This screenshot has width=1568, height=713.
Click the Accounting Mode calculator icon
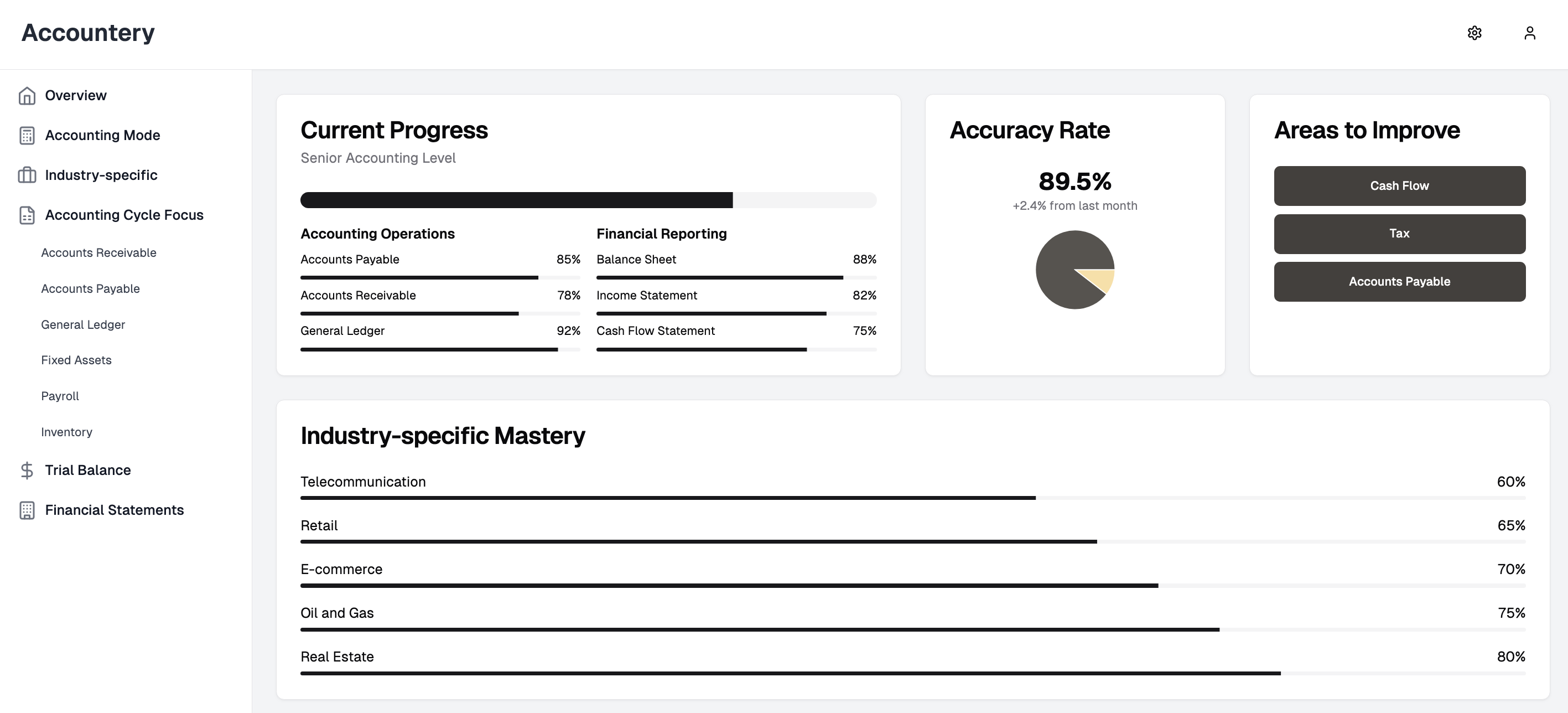(27, 135)
